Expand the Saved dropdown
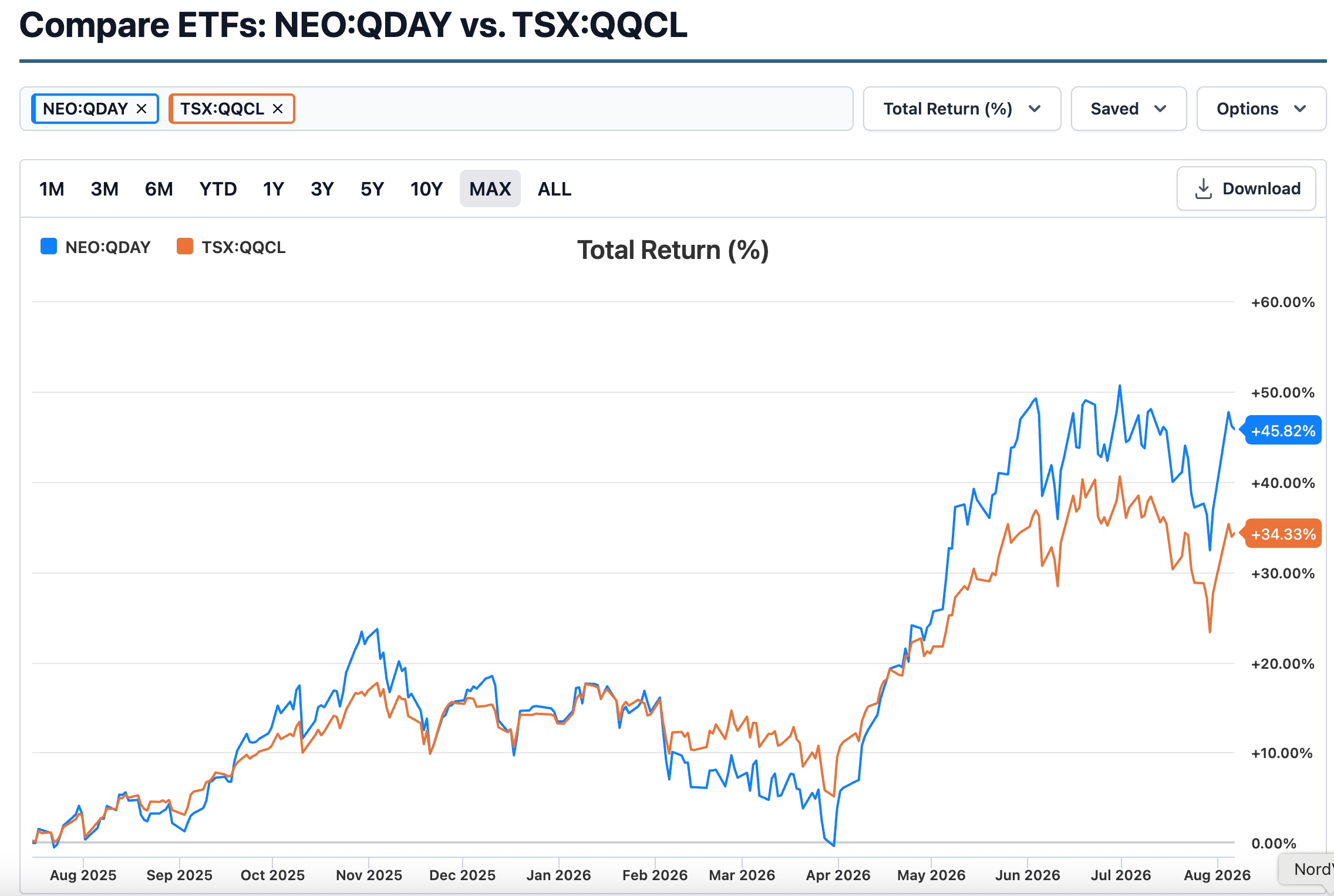Image resolution: width=1334 pixels, height=896 pixels. (x=1128, y=109)
